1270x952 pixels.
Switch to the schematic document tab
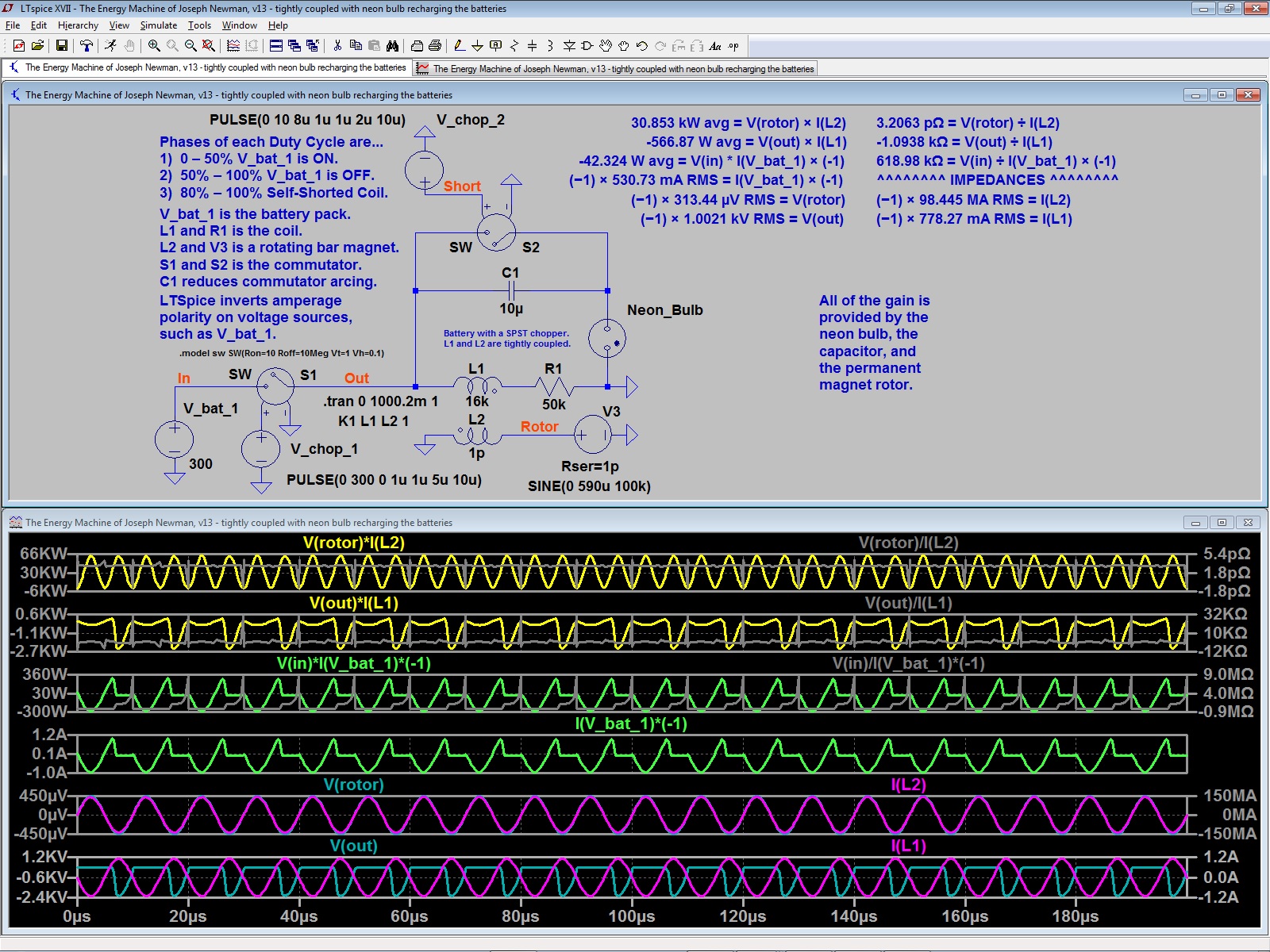click(208, 68)
